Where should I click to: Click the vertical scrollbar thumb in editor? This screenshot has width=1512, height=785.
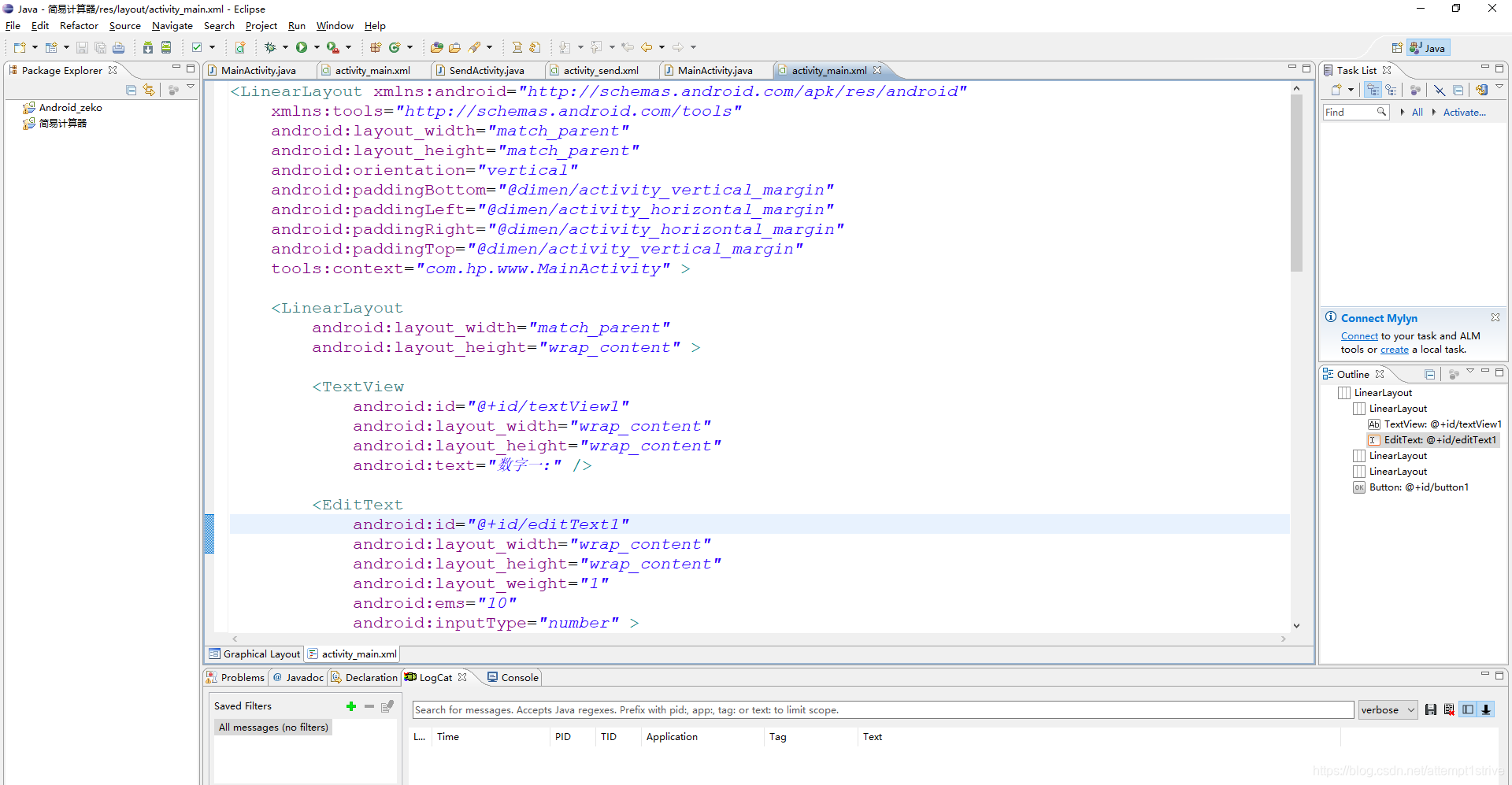1296,183
